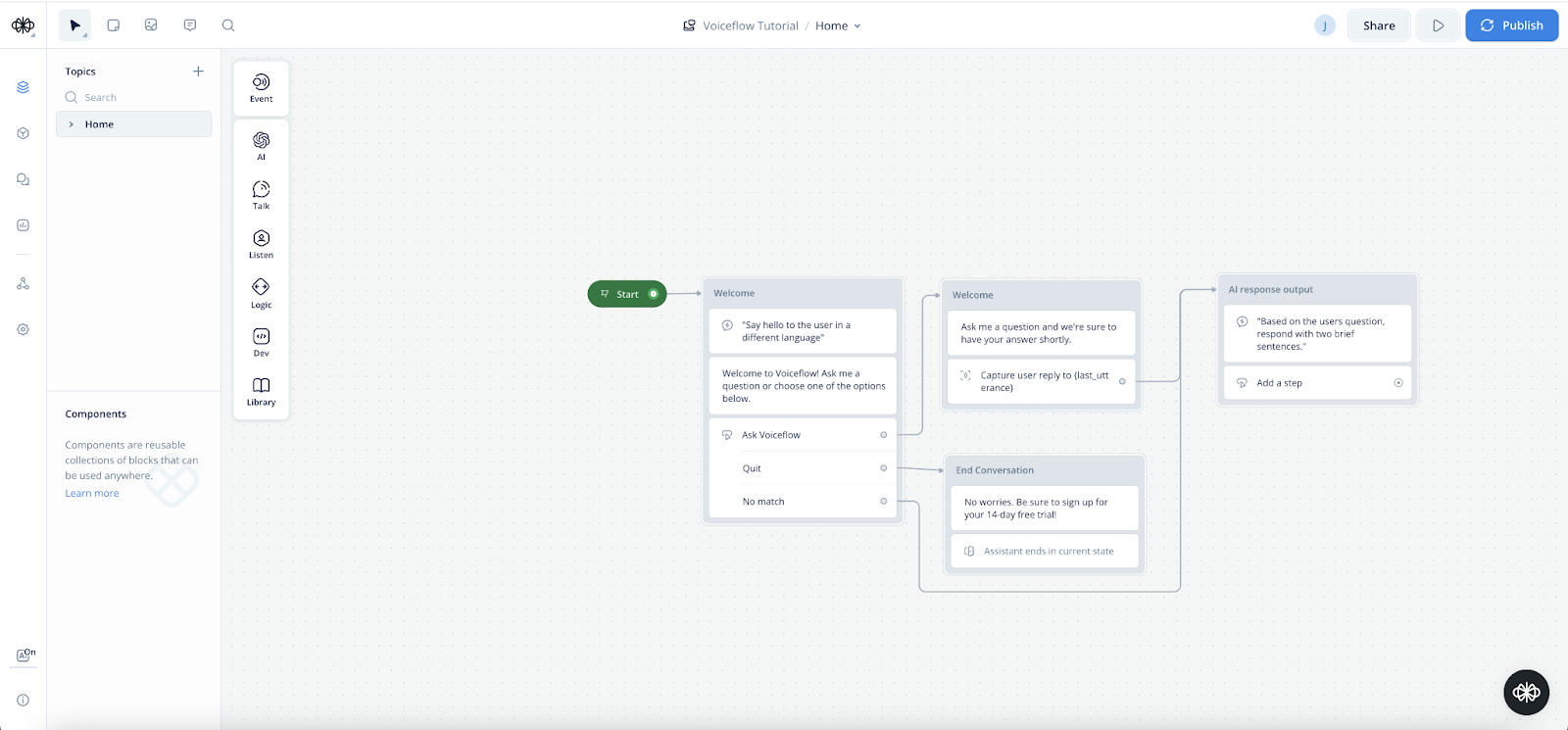This screenshot has width=1568, height=730.
Task: Select the pointer cursor tool
Action: pos(74,25)
